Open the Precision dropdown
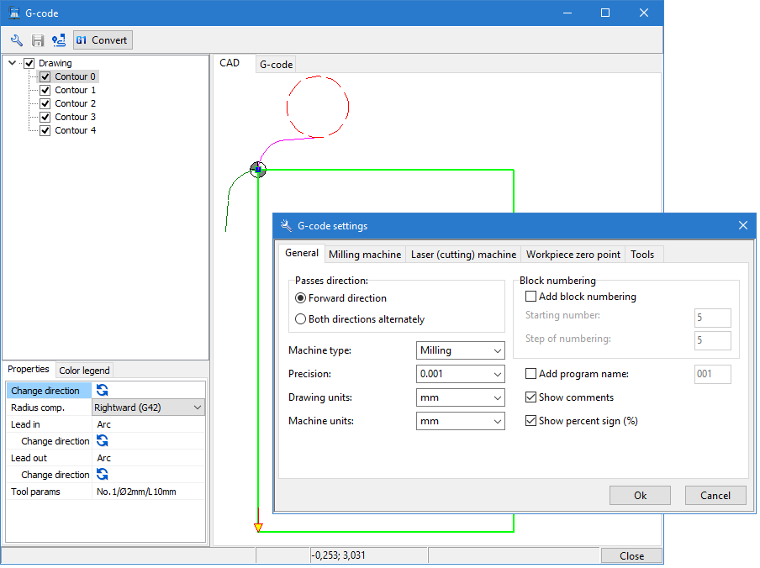 [460, 374]
